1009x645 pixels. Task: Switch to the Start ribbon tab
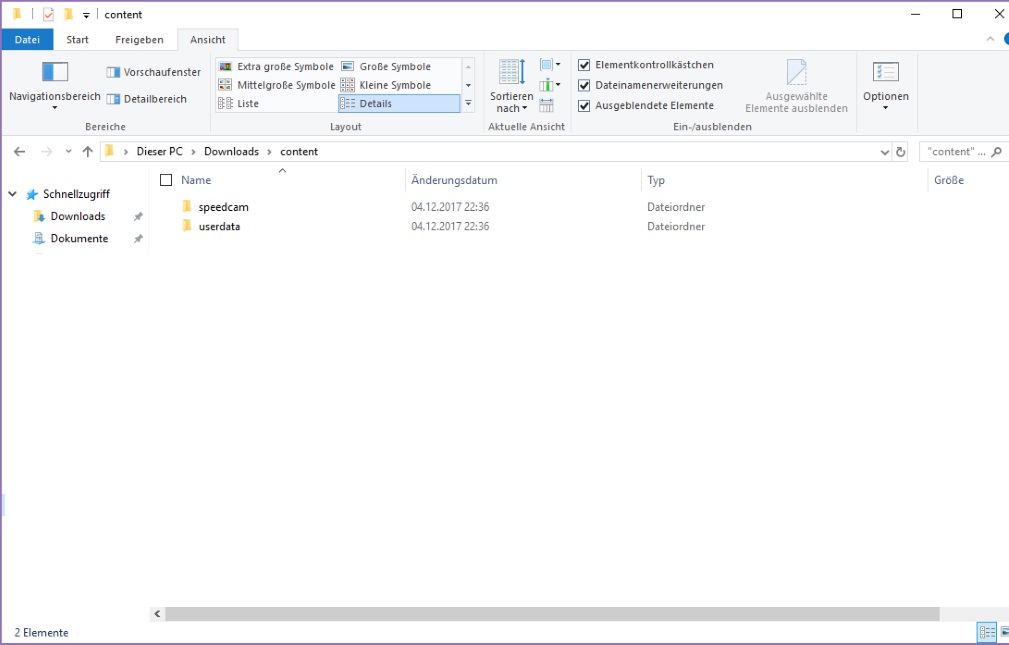[77, 39]
